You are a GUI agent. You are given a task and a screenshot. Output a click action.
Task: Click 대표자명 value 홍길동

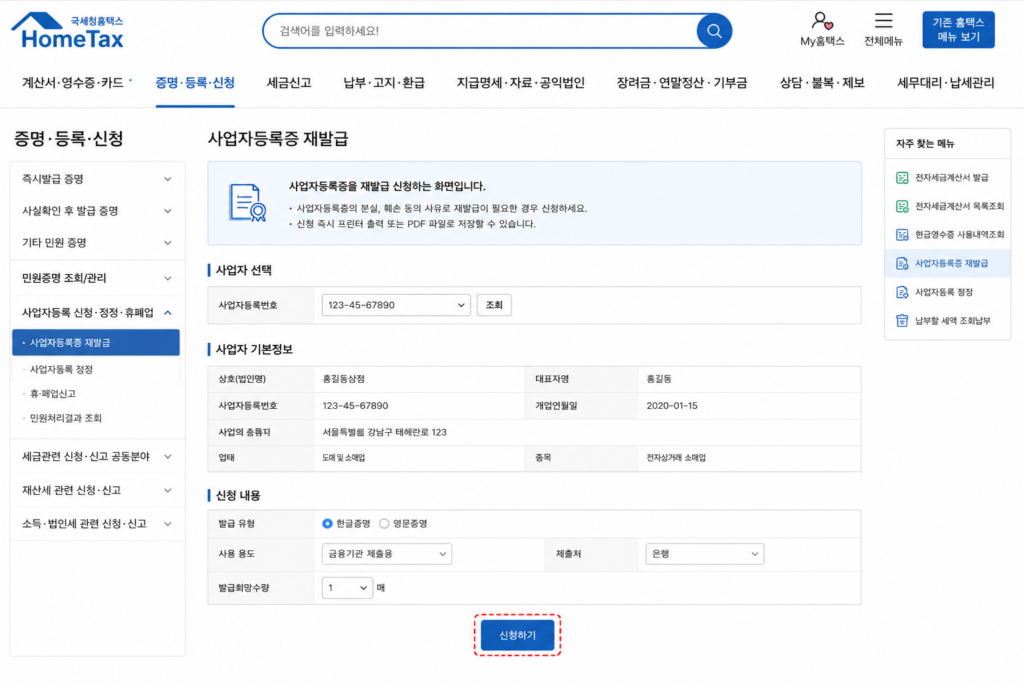[659, 379]
